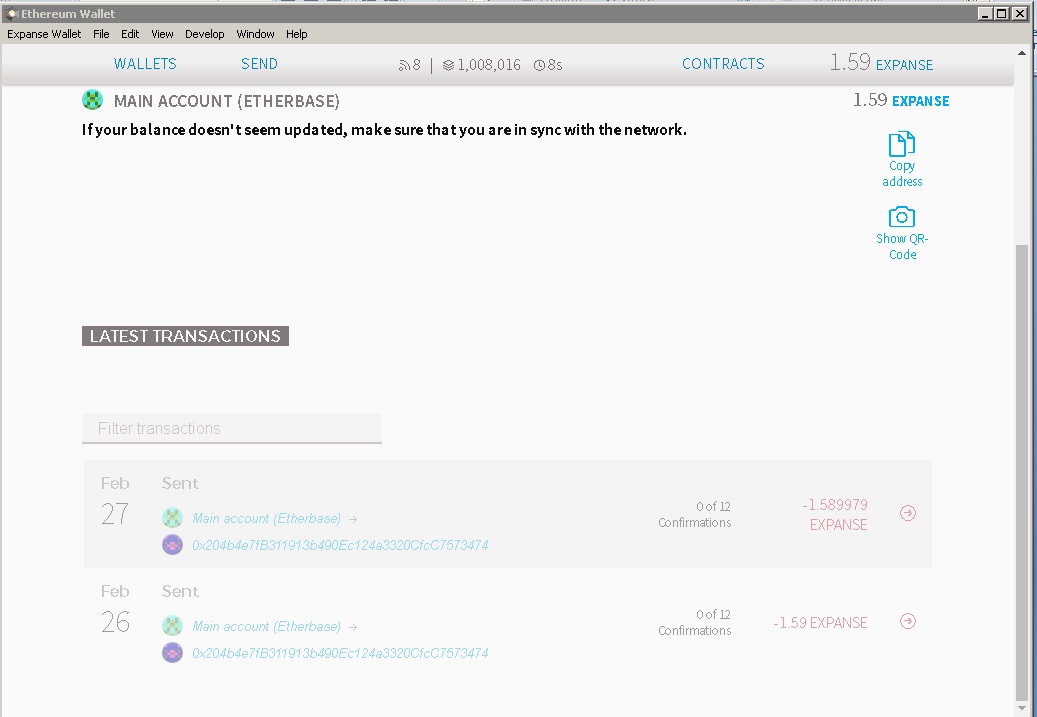Image resolution: width=1037 pixels, height=717 pixels.
Task: Click the Show QR-Code camera icon
Action: (x=902, y=217)
